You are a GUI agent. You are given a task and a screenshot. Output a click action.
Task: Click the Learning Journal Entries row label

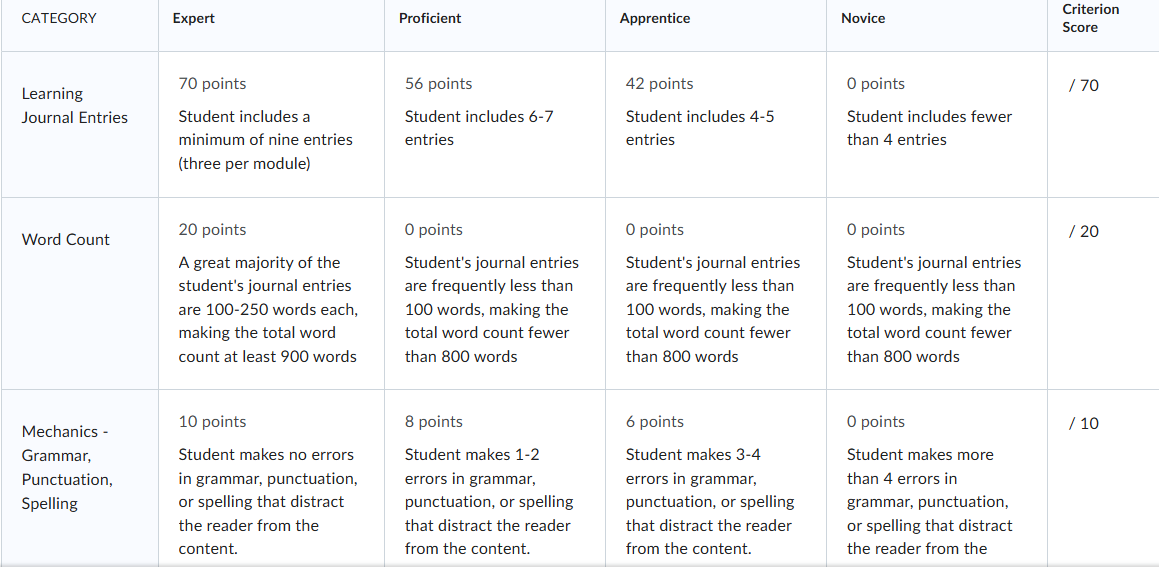75,106
